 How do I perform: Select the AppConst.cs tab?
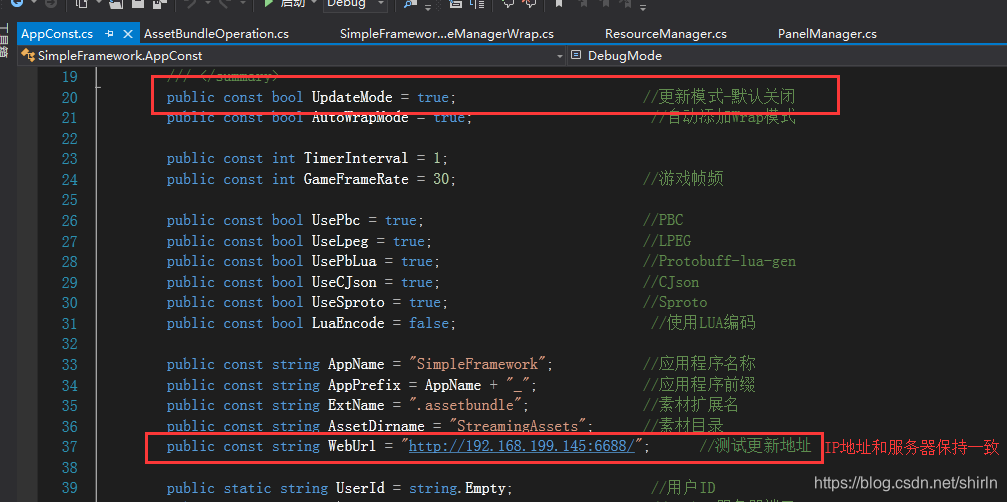(57, 34)
